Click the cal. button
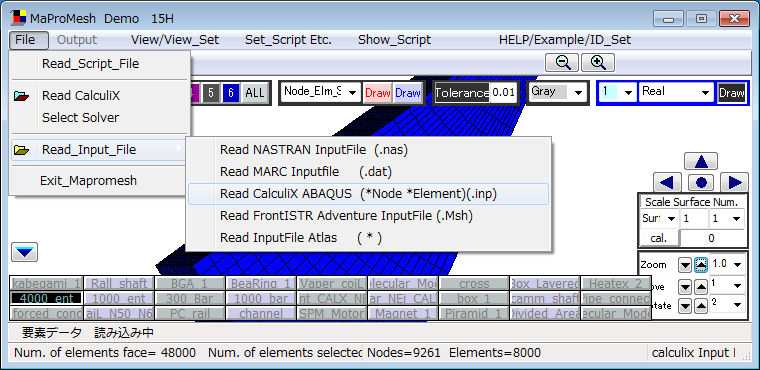 (x=659, y=238)
